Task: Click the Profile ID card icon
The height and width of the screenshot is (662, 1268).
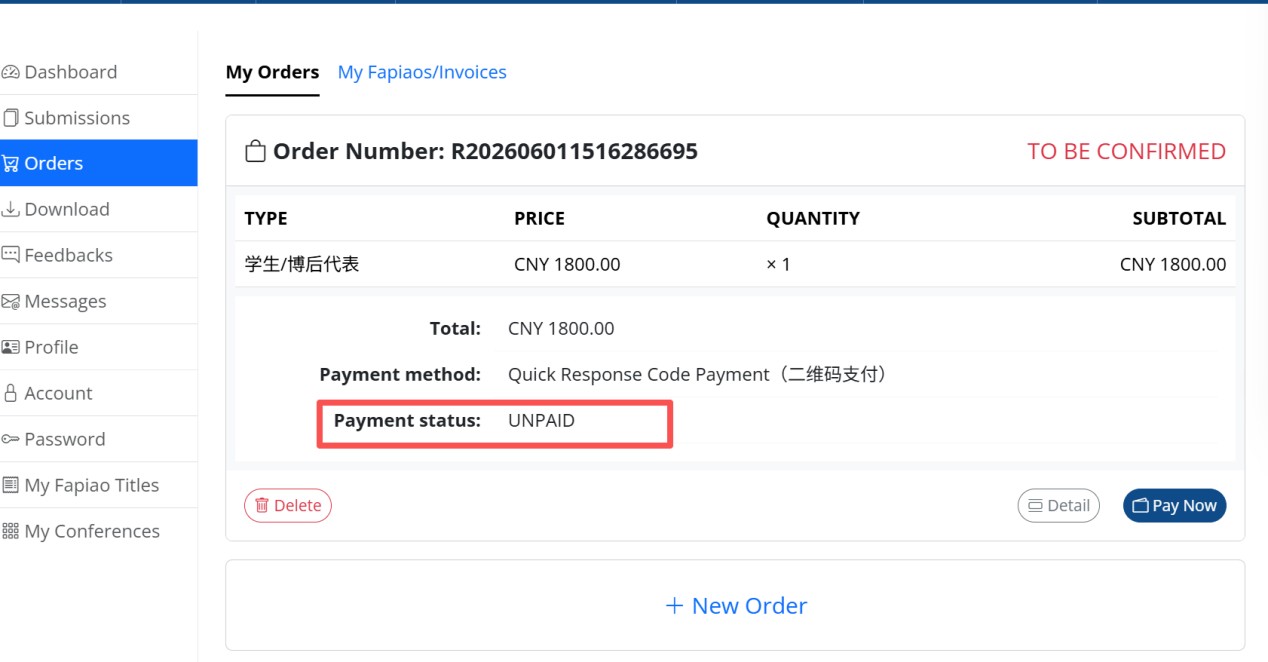Action: (11, 347)
